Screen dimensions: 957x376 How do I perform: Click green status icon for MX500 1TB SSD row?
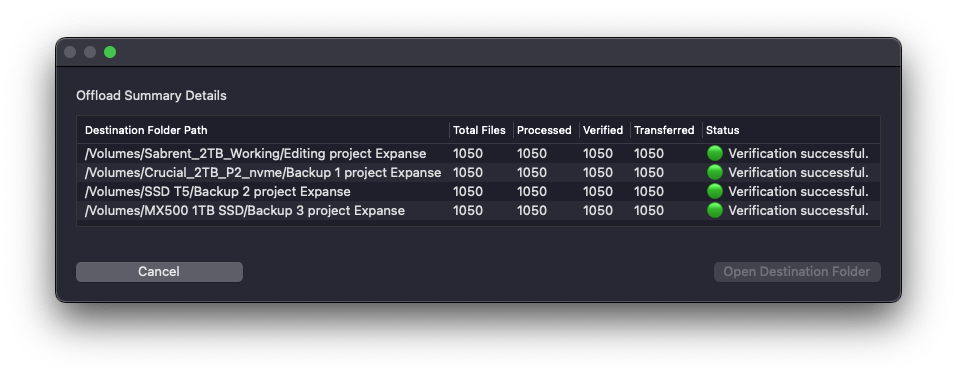point(715,210)
